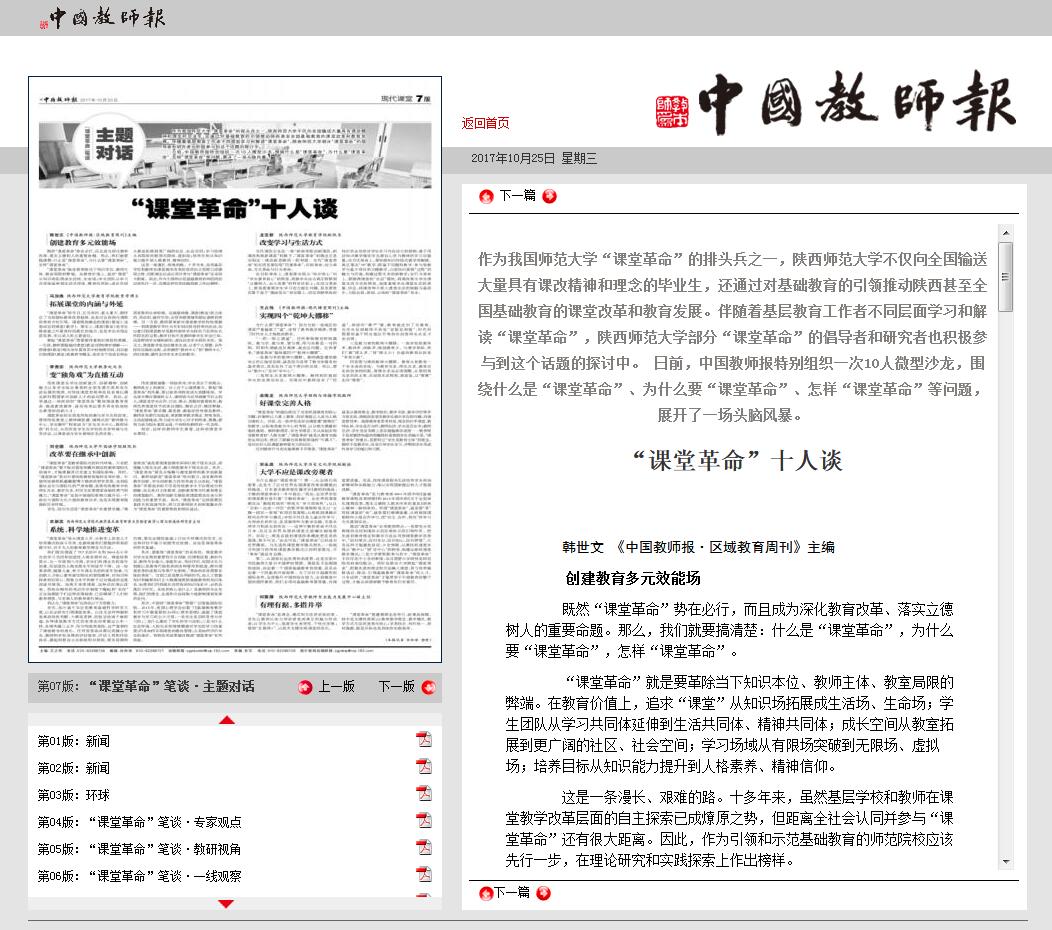Open 第04版：“课堂革命”笔谈·专家观点
Viewport: 1052px width, 930px height.
(x=140, y=822)
